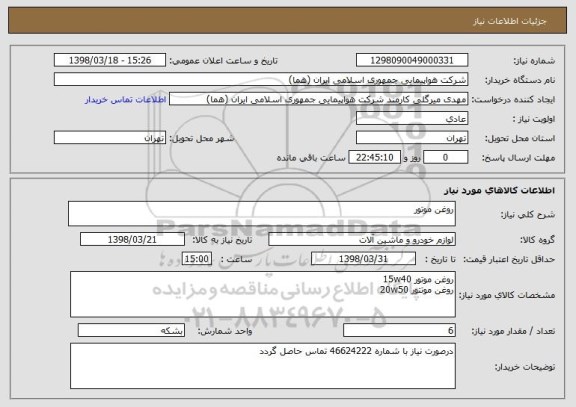This screenshot has height=407, width=576.
Task: Select the label تعداد / مقدار مورد نیاز
Action: point(513,331)
